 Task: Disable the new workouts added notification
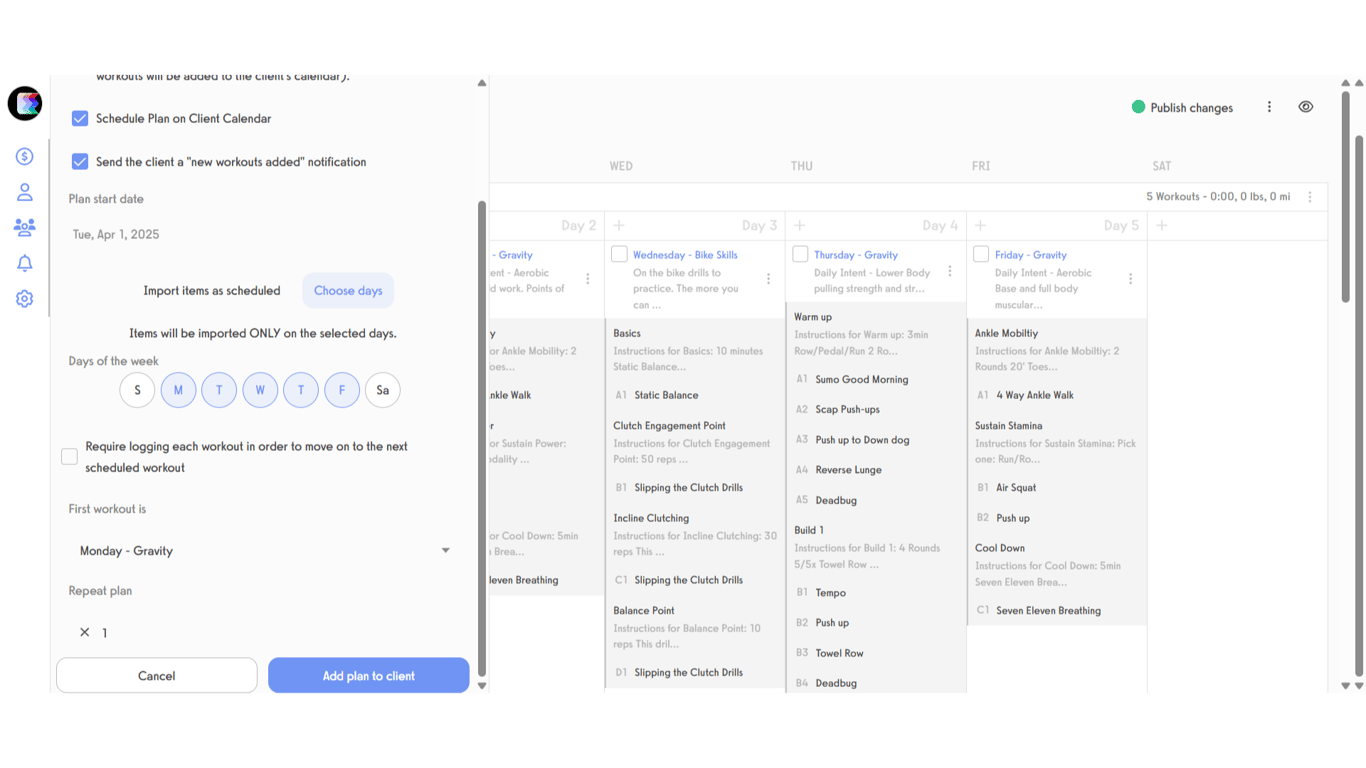80,161
